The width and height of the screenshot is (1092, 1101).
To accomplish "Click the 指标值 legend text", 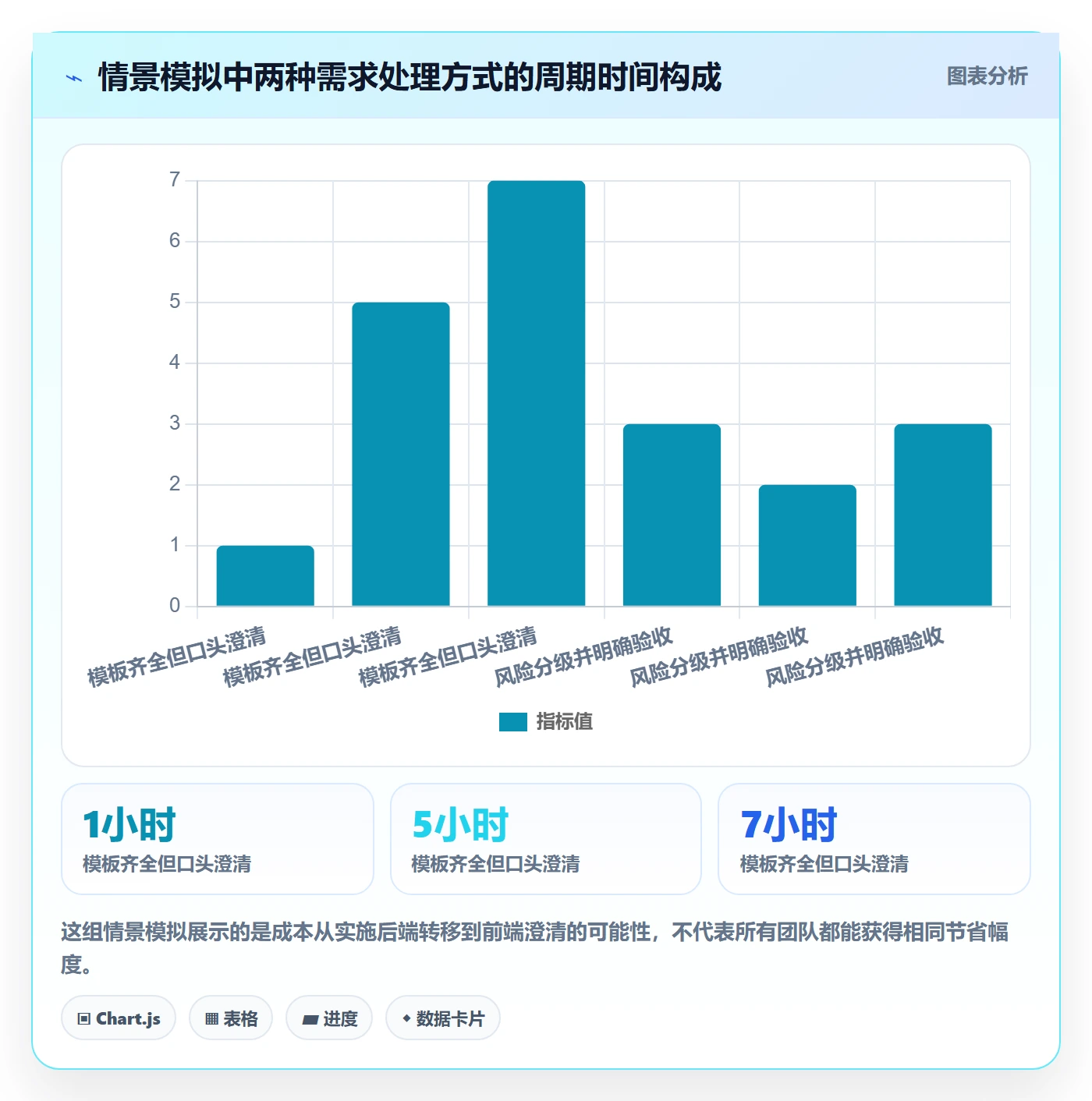I will (x=564, y=722).
